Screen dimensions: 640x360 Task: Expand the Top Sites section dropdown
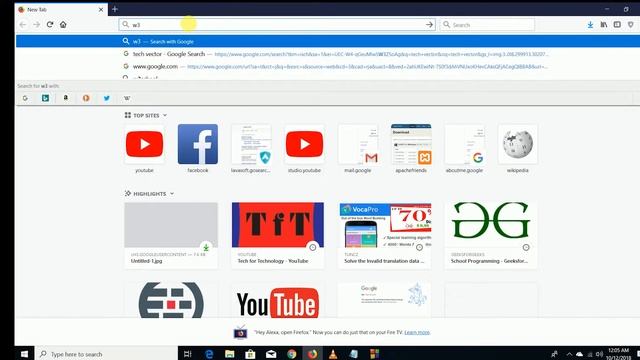165,116
